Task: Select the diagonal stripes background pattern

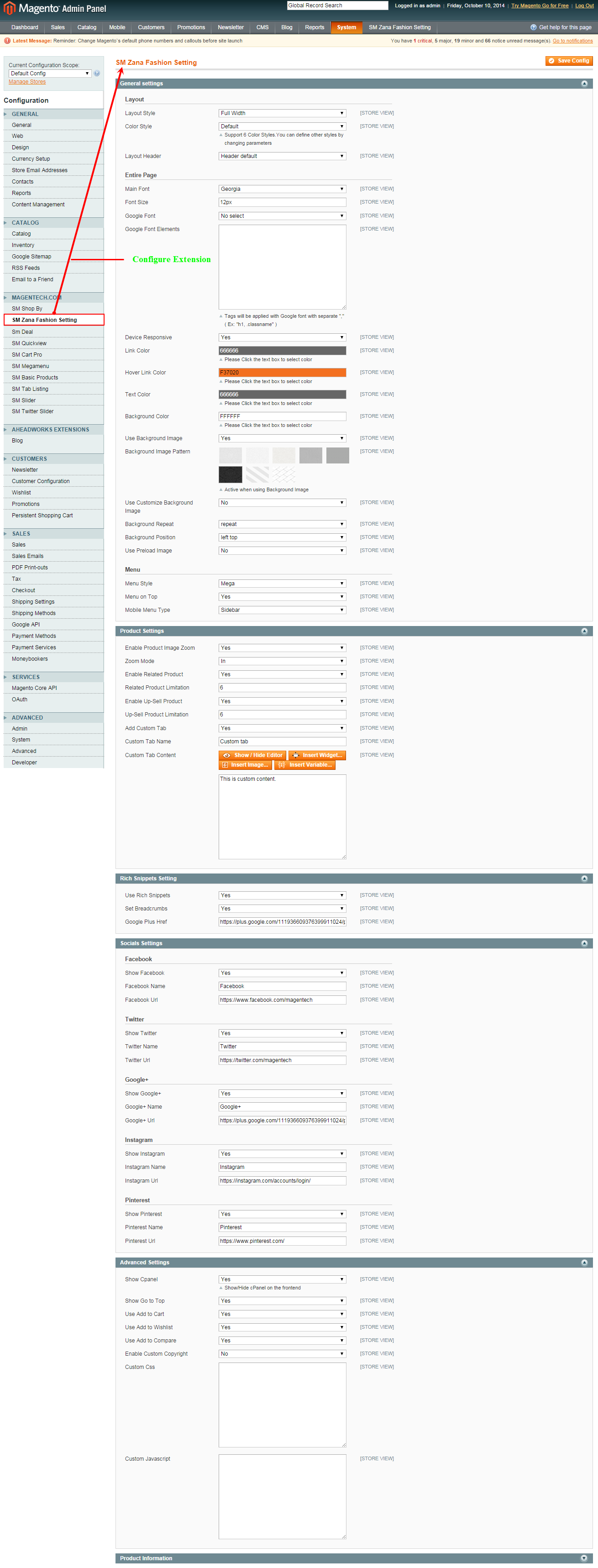Action: pyautogui.click(x=257, y=474)
